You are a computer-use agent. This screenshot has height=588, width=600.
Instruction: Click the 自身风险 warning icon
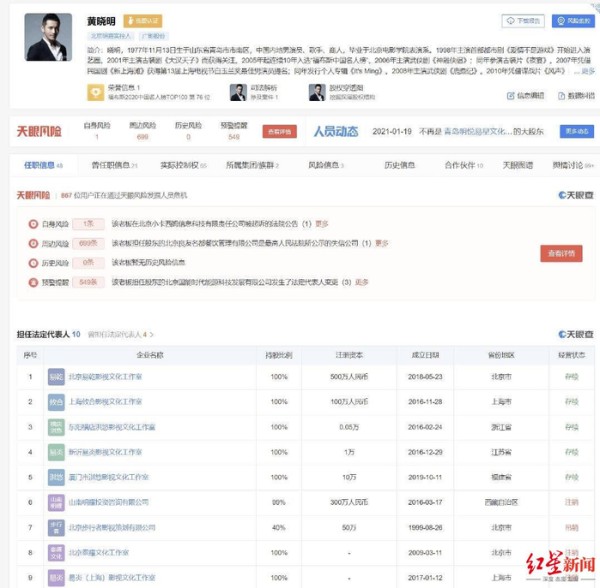(x=34, y=224)
